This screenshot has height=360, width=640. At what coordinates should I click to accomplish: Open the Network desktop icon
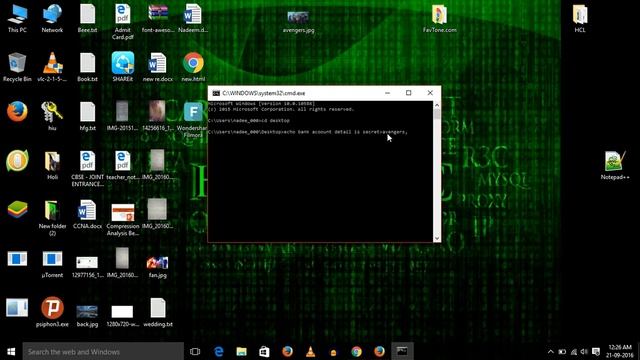(x=52, y=19)
